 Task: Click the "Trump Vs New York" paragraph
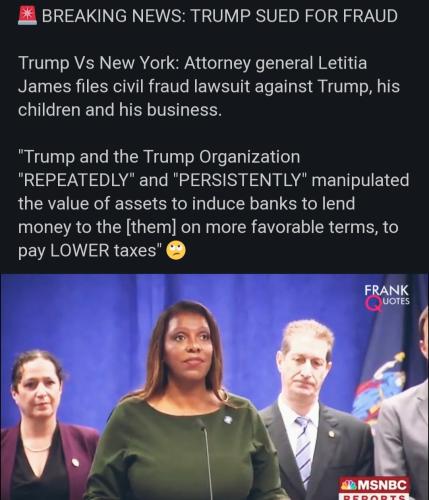pos(209,86)
